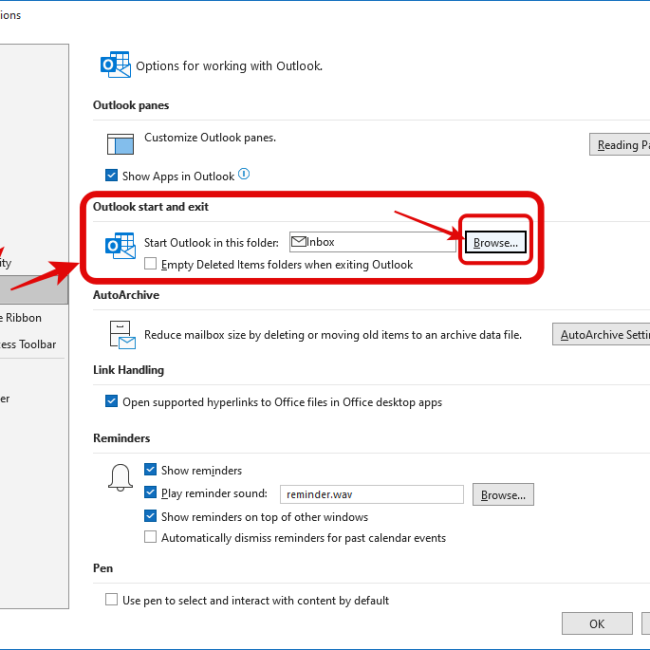Uncheck the Show reminders checkbox
The width and height of the screenshot is (650, 650).
point(150,469)
